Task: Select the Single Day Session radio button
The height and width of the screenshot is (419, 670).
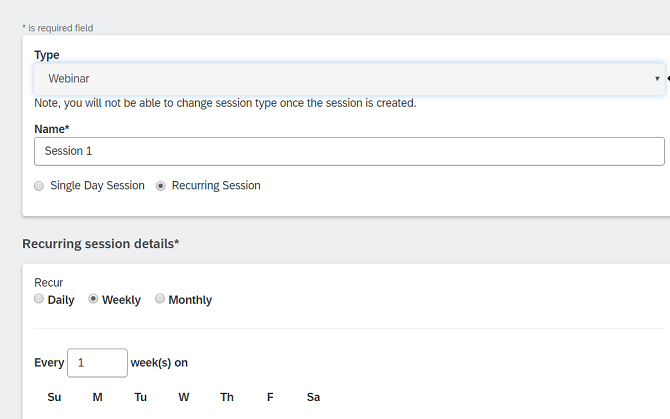Action: coord(39,186)
